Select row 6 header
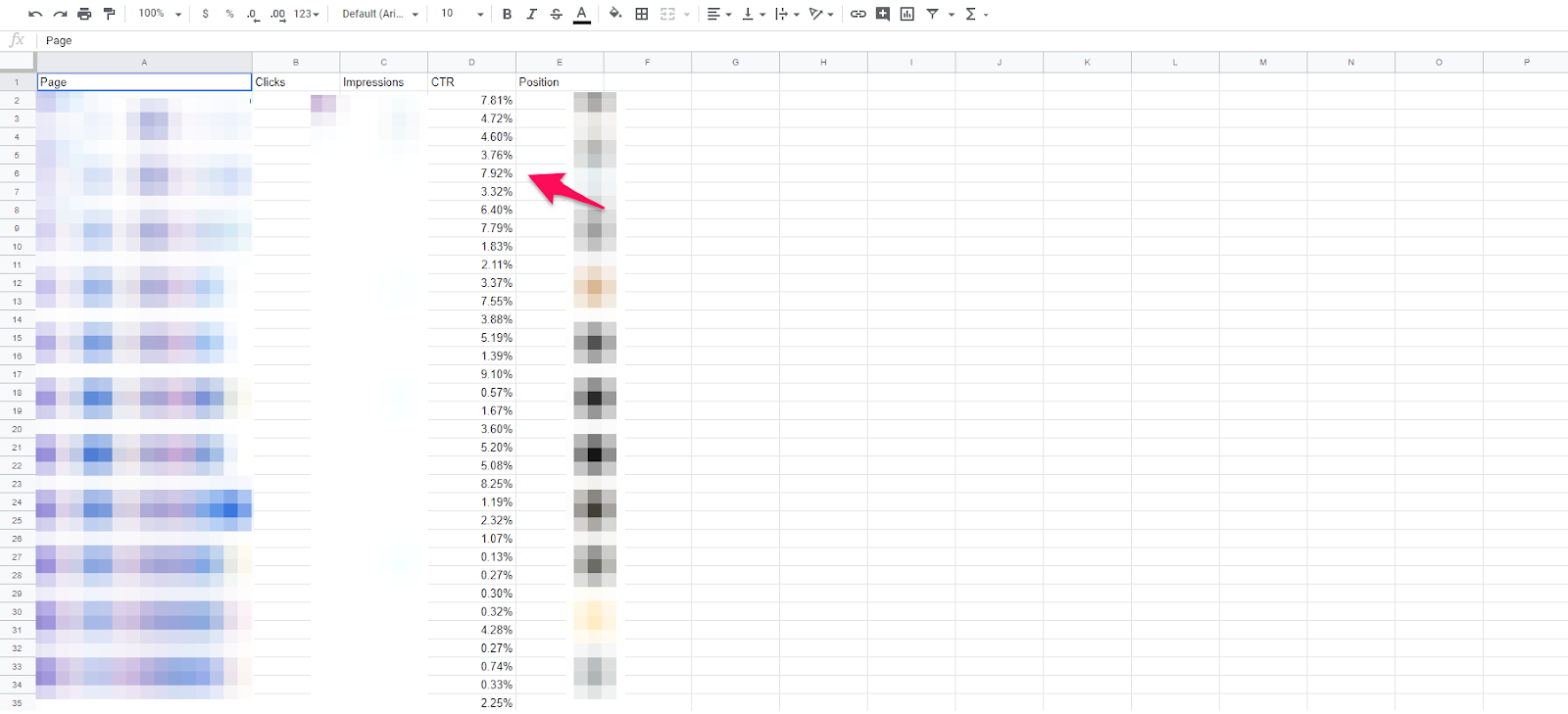 coord(18,173)
